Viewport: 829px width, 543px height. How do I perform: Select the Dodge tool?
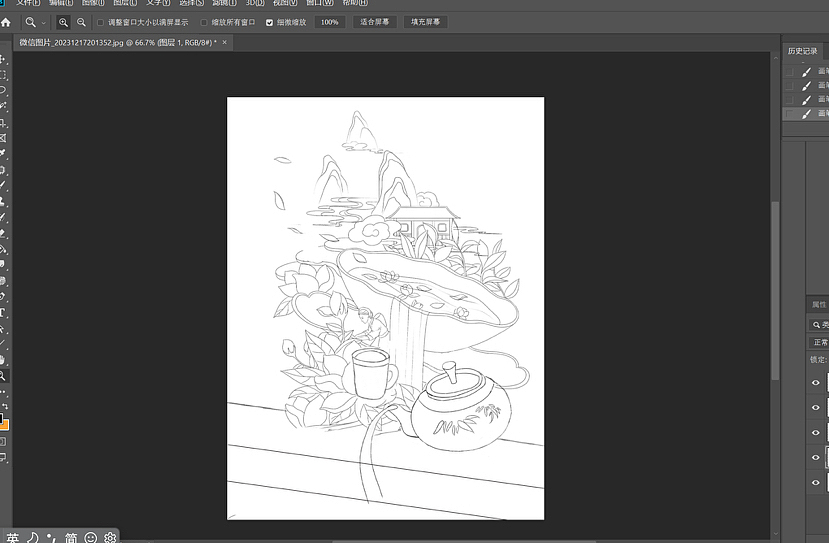(x=3, y=281)
